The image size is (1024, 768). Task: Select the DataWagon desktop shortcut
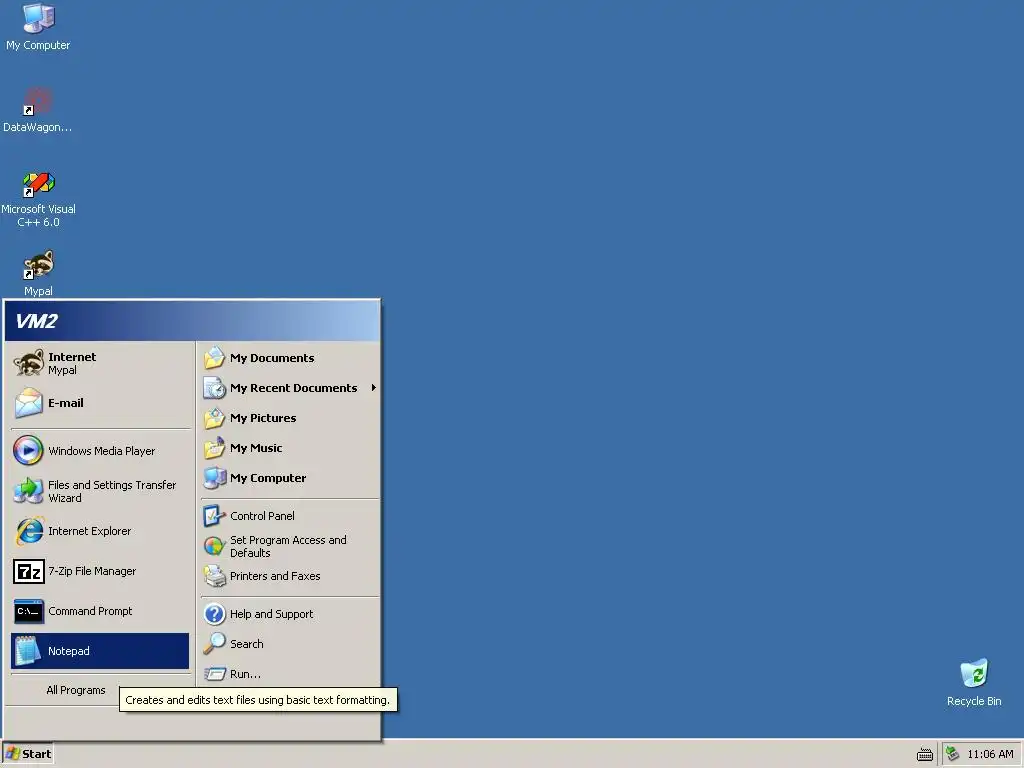point(37,110)
